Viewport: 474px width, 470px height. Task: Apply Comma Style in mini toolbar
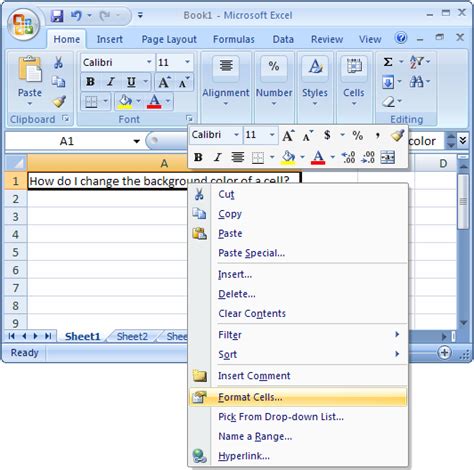point(377,135)
